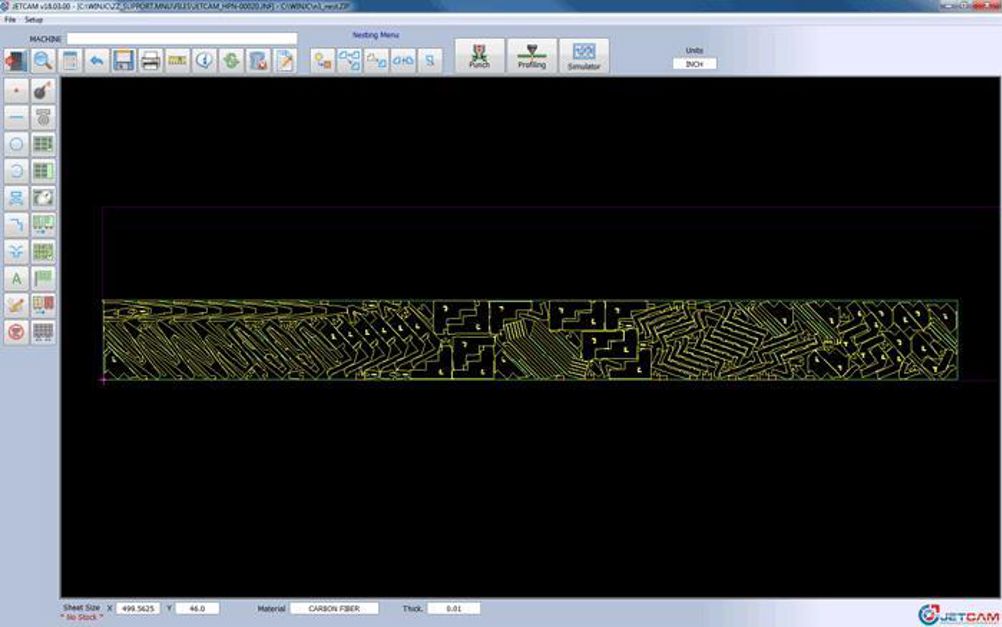Open the Setup menu
The width and height of the screenshot is (1002, 627).
pyautogui.click(x=34, y=20)
